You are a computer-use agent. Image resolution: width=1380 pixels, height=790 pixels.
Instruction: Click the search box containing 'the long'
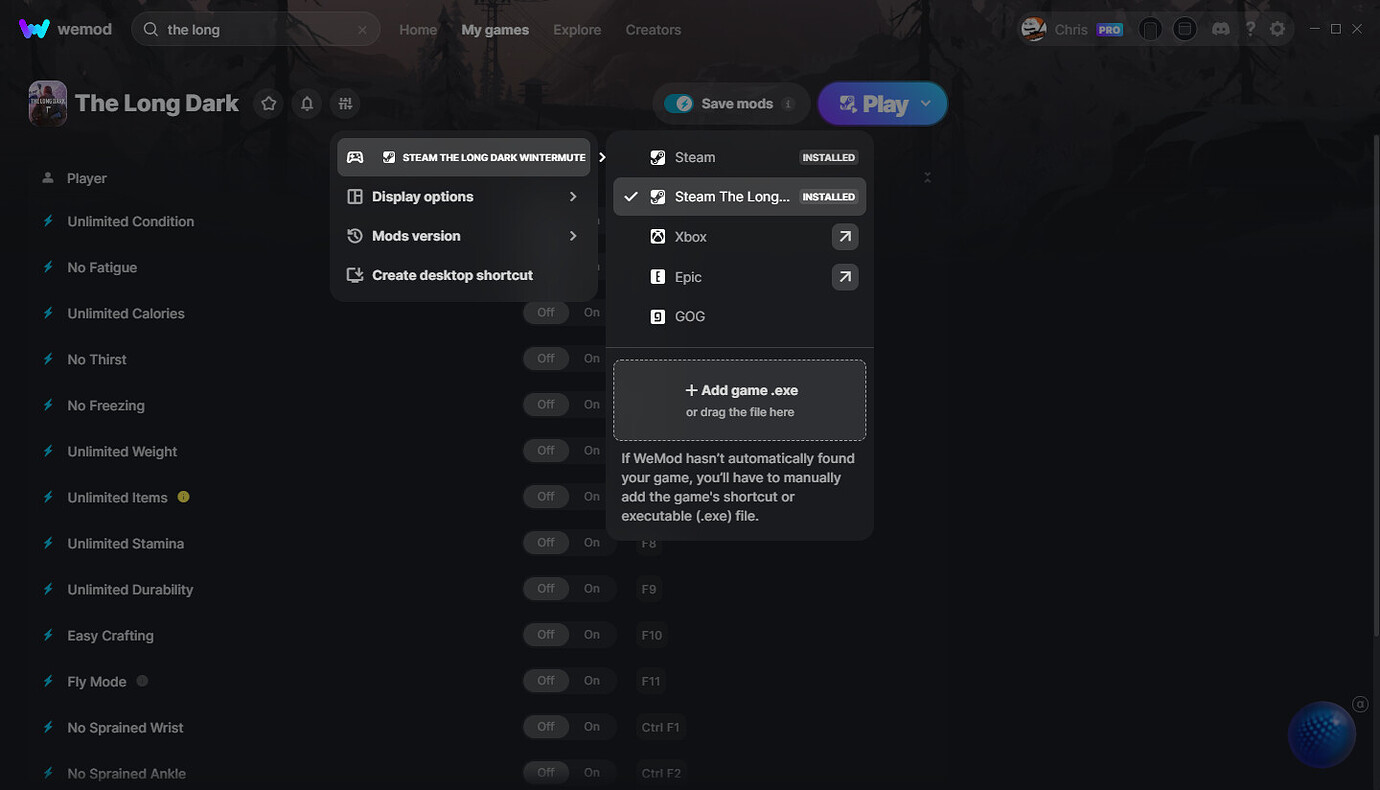255,30
